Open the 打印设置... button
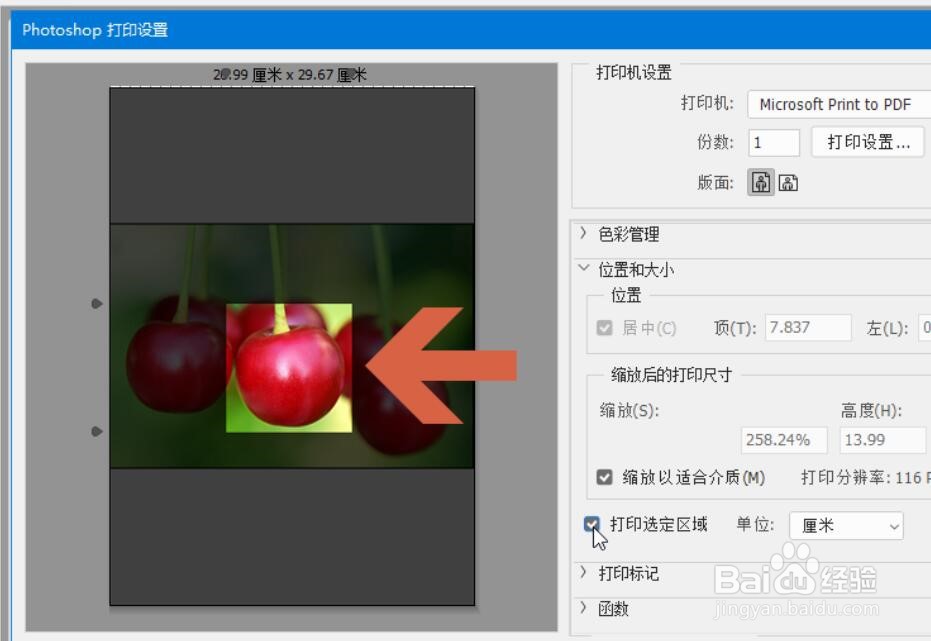 [868, 142]
